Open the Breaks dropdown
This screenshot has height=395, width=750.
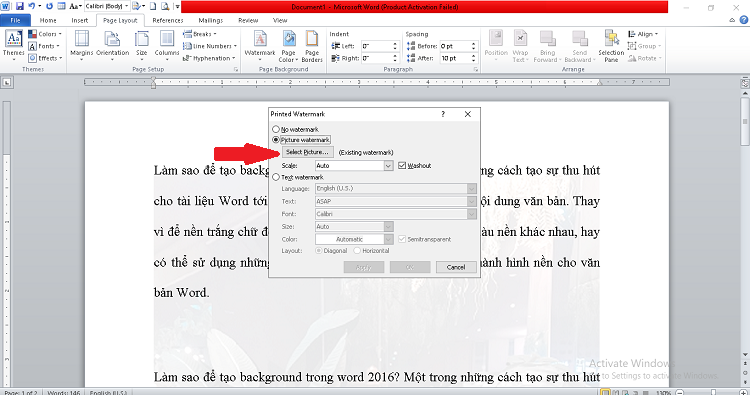pyautogui.click(x=200, y=34)
